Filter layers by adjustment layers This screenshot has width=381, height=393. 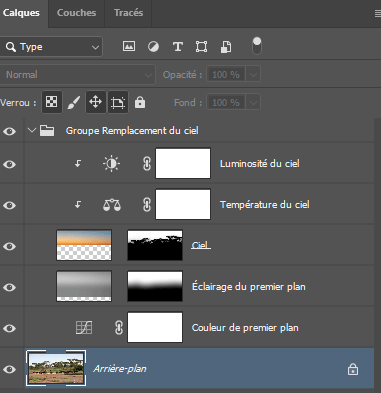[153, 47]
